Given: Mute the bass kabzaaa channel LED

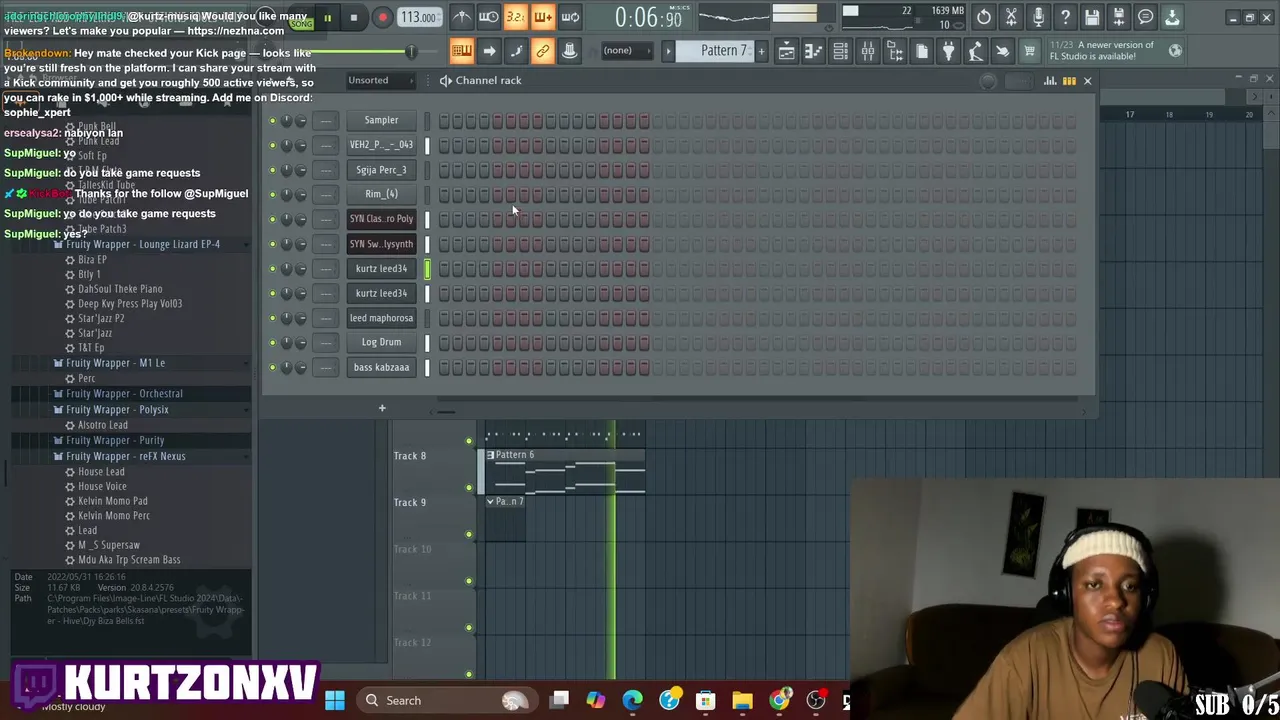Looking at the screenshot, I should coord(272,367).
